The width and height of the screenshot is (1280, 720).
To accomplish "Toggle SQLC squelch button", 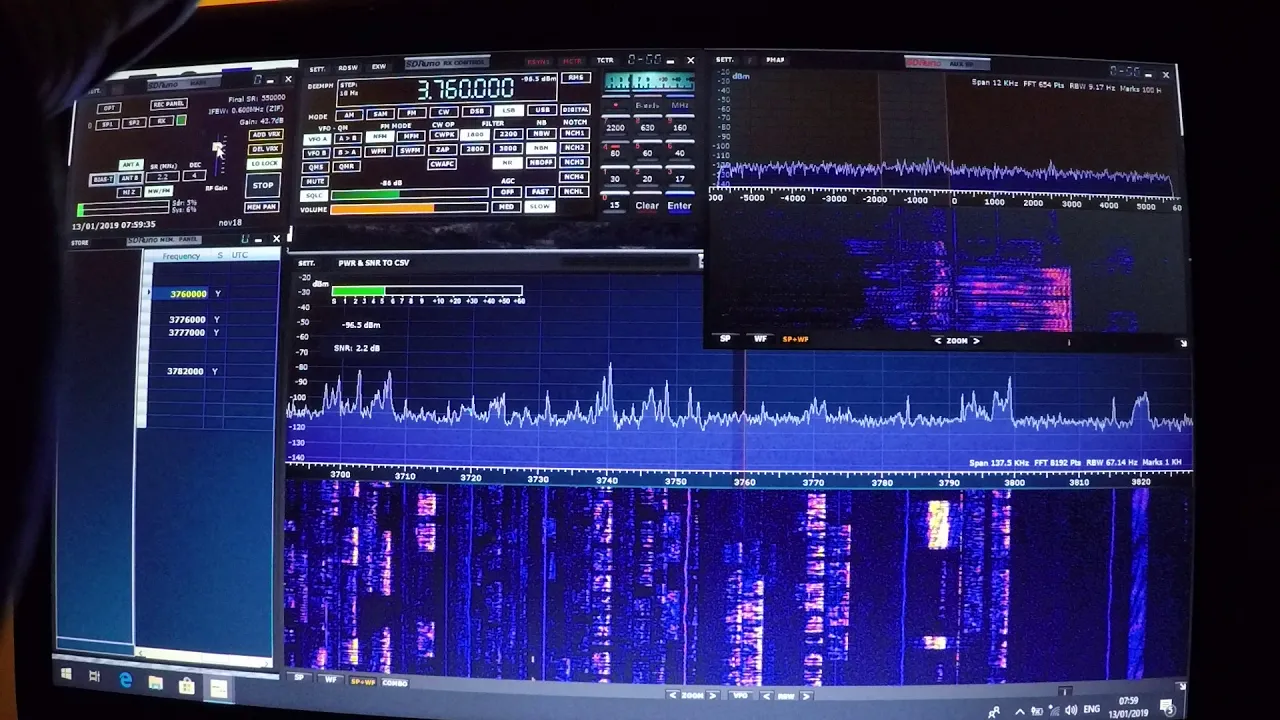I will (x=314, y=195).
